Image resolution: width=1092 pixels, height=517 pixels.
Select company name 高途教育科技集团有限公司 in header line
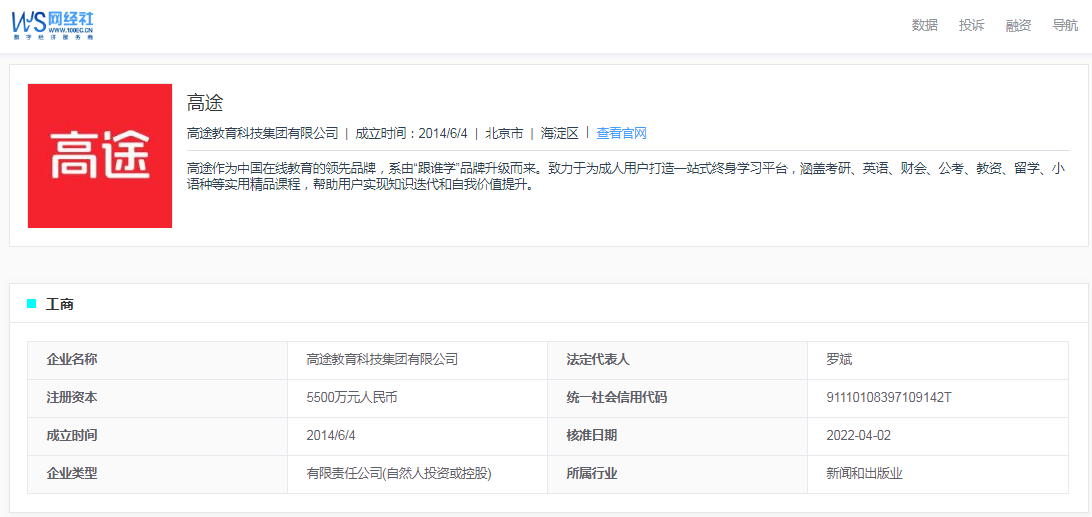click(x=263, y=133)
